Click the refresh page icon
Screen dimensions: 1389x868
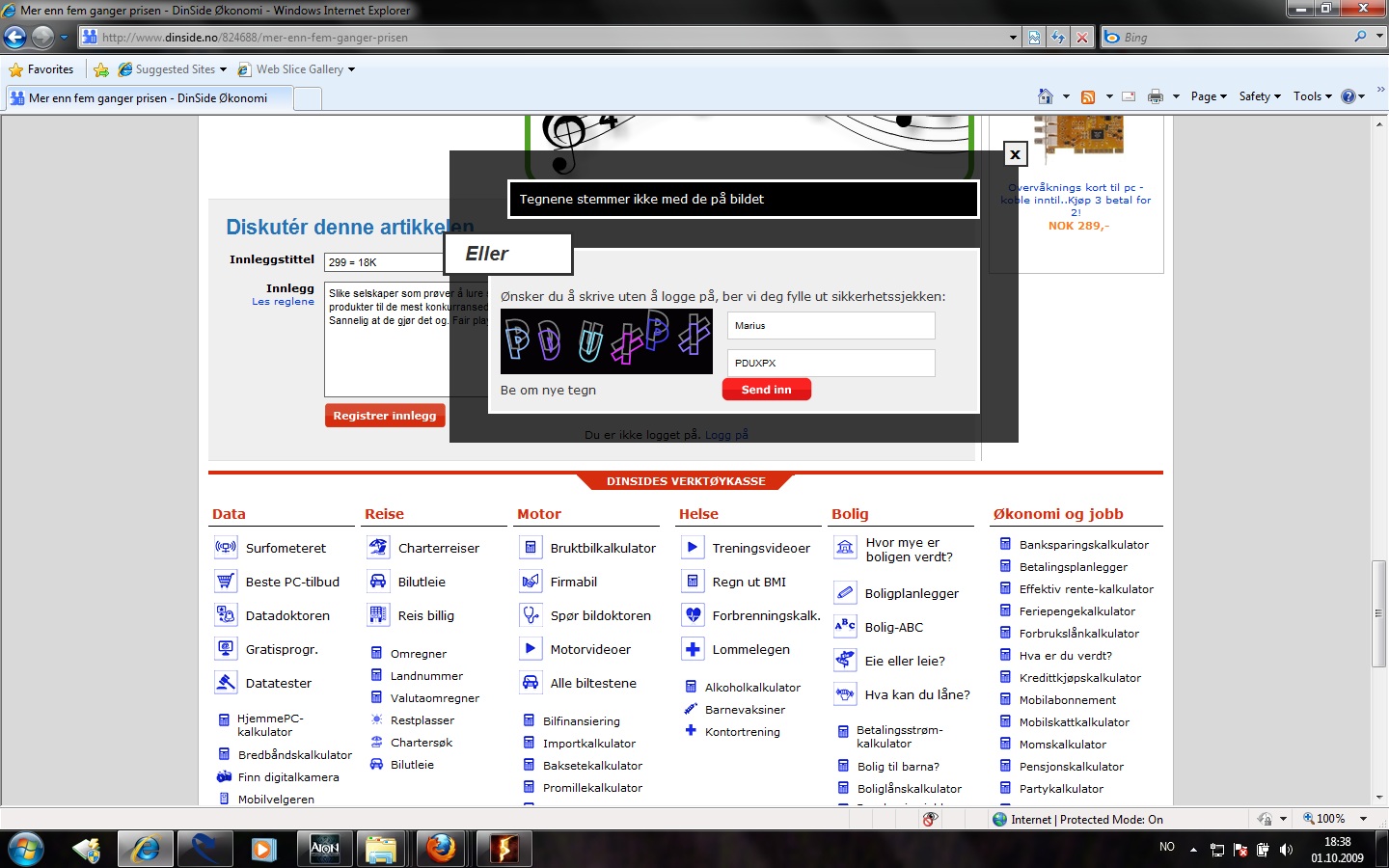coord(1058,38)
